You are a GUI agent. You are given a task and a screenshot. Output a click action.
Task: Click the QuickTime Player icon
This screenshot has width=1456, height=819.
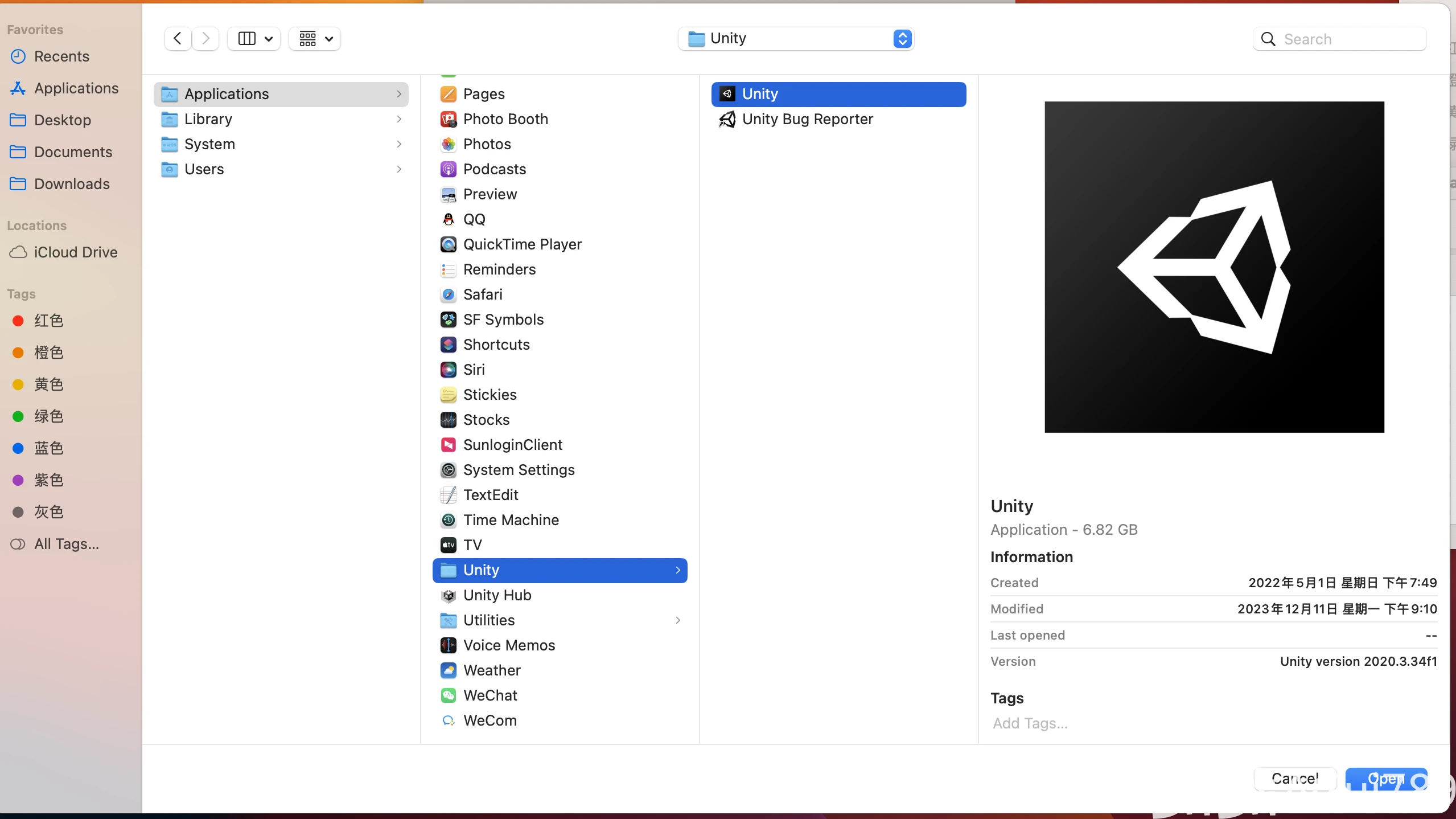click(449, 244)
